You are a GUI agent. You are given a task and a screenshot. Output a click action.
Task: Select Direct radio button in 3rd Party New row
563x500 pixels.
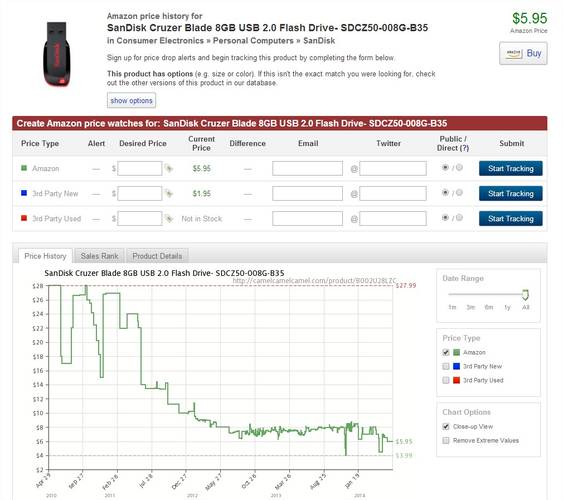click(x=459, y=192)
